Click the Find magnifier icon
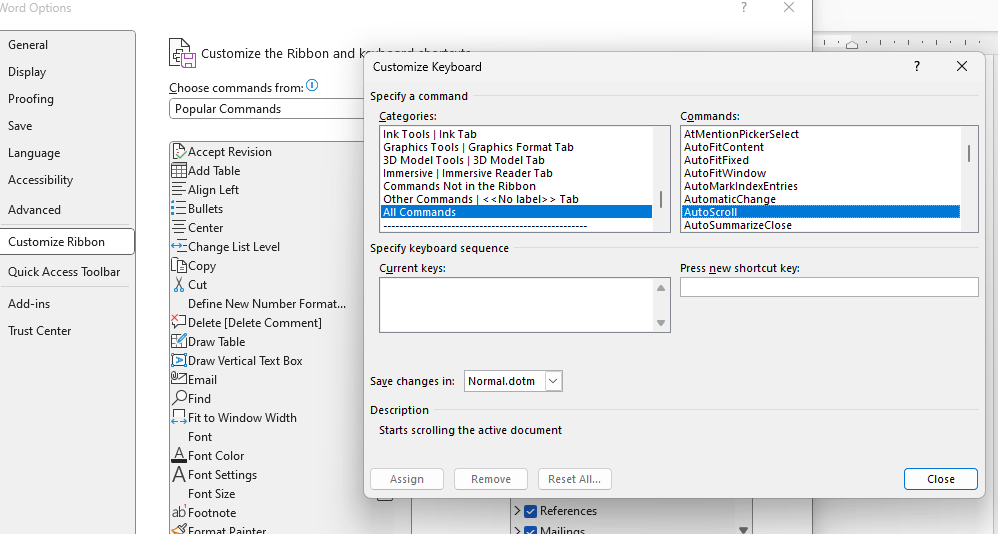998x534 pixels. (x=179, y=398)
